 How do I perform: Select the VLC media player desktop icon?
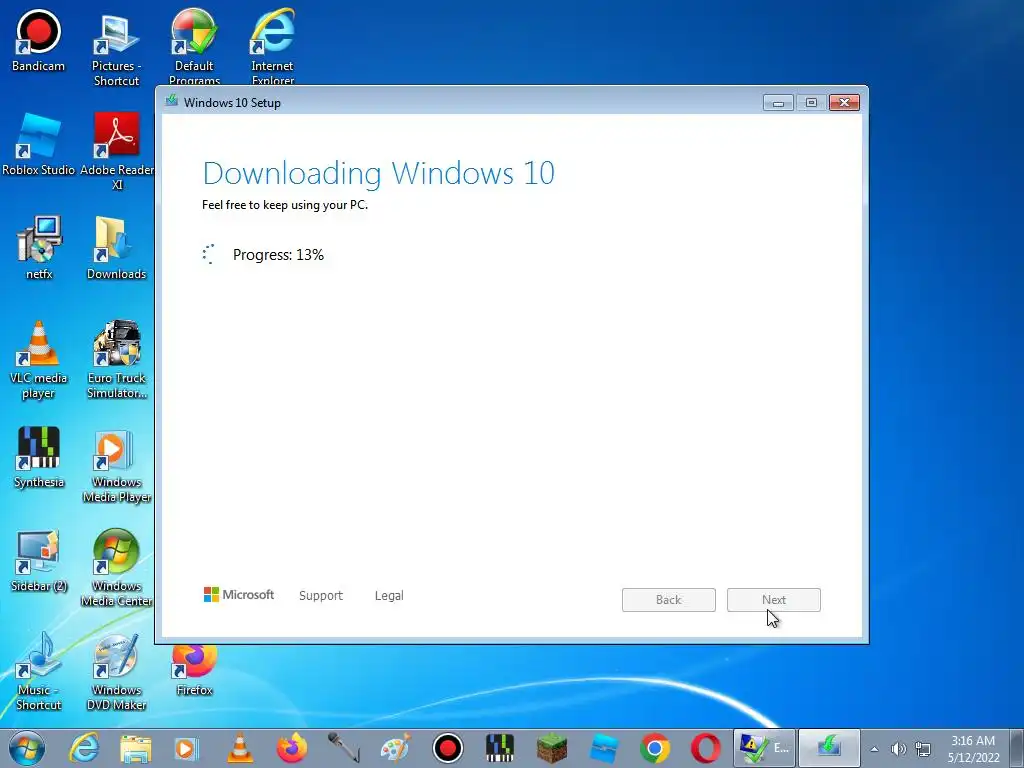39,360
